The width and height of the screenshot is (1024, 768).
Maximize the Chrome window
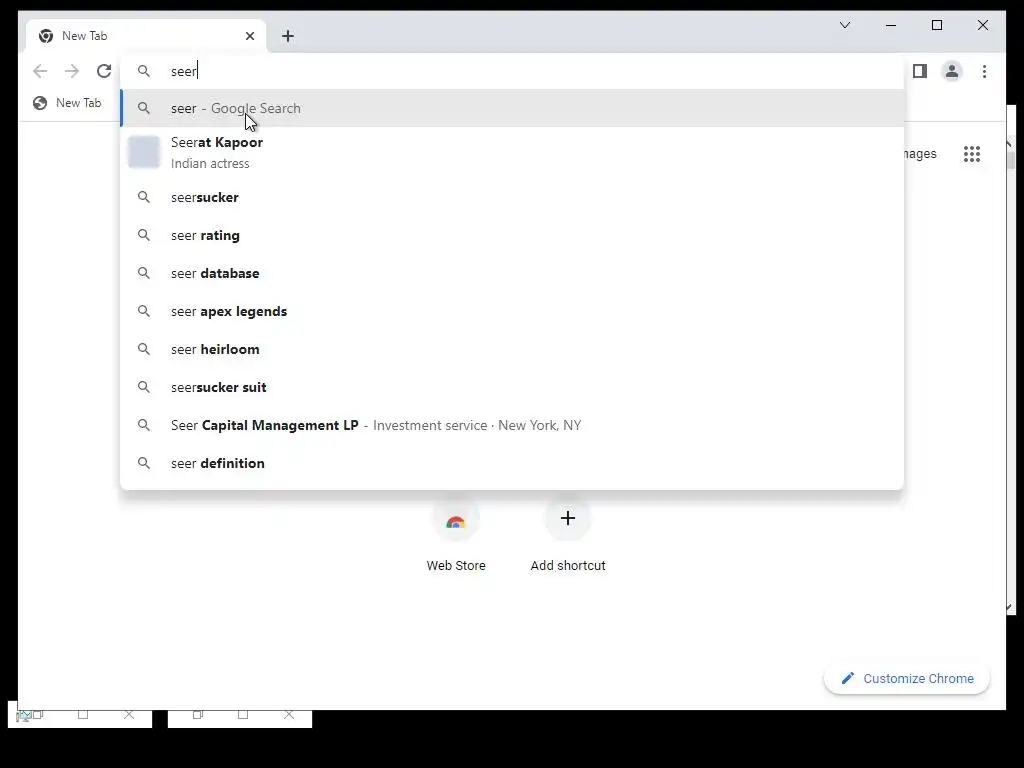point(936,25)
